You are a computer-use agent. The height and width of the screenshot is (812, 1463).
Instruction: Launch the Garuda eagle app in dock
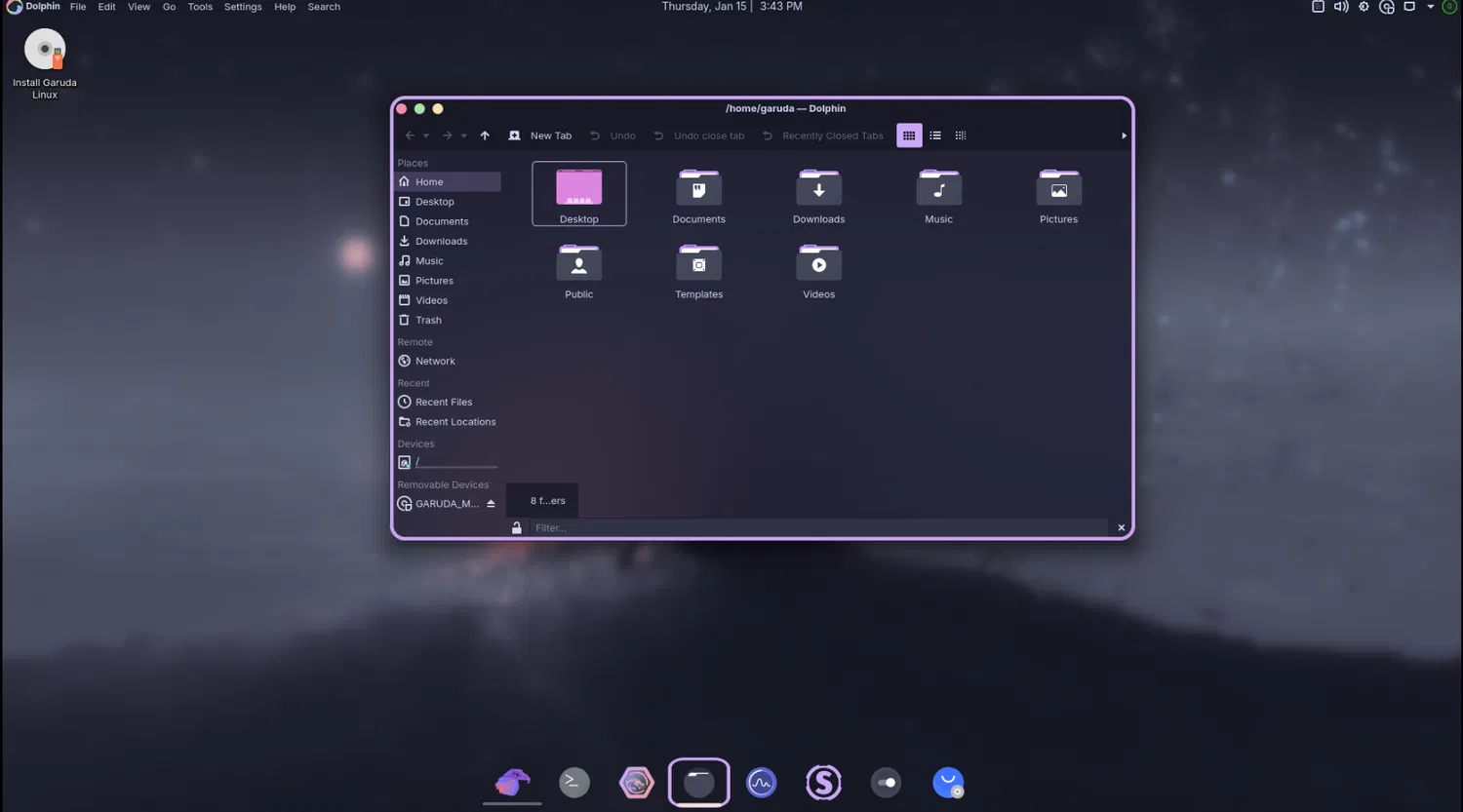pos(512,782)
